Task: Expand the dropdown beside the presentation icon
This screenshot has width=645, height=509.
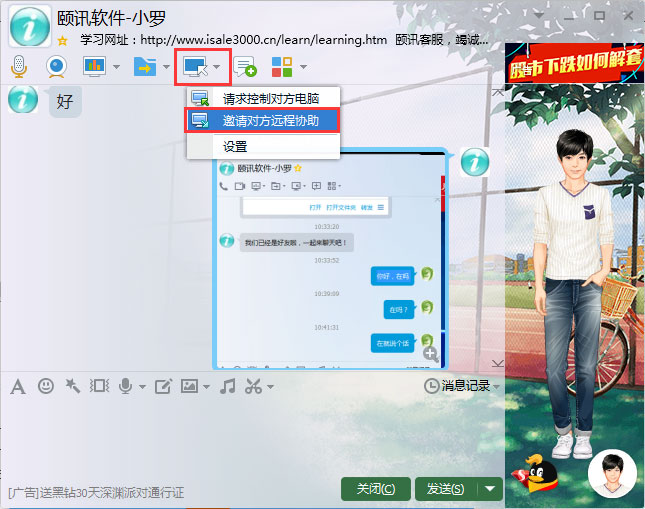Action: click(116, 67)
